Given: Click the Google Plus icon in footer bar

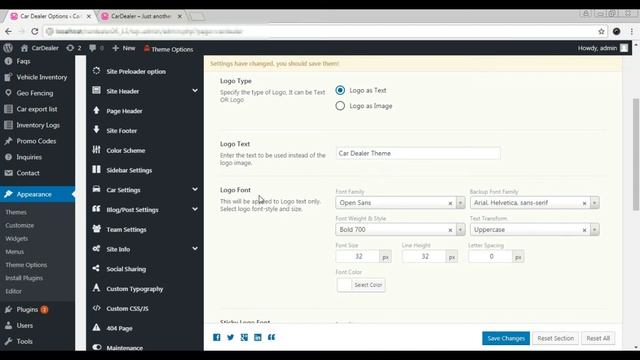Looking at the screenshot, I should coord(244,337).
